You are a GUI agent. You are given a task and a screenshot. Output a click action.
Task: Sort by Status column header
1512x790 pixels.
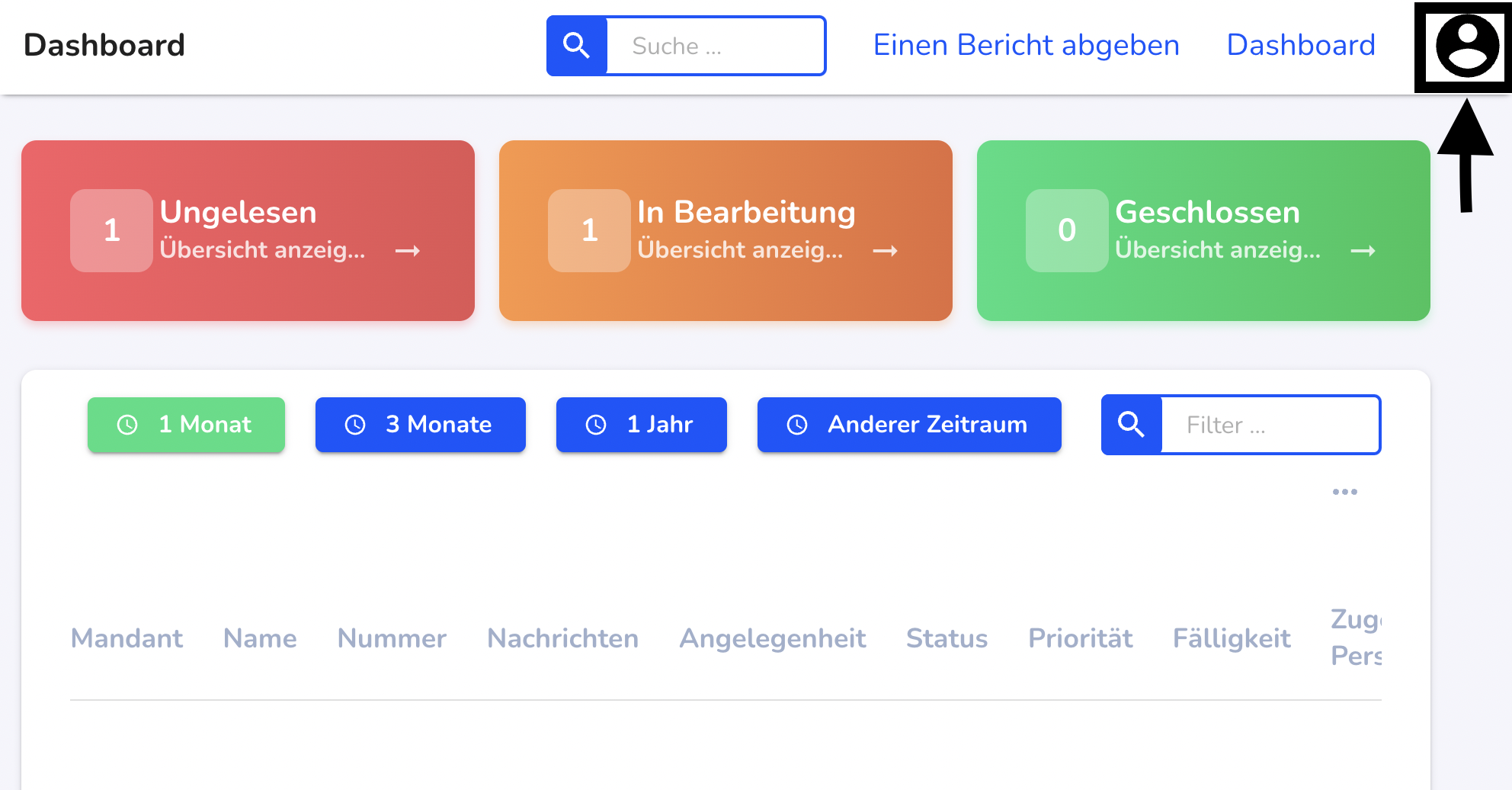click(947, 638)
